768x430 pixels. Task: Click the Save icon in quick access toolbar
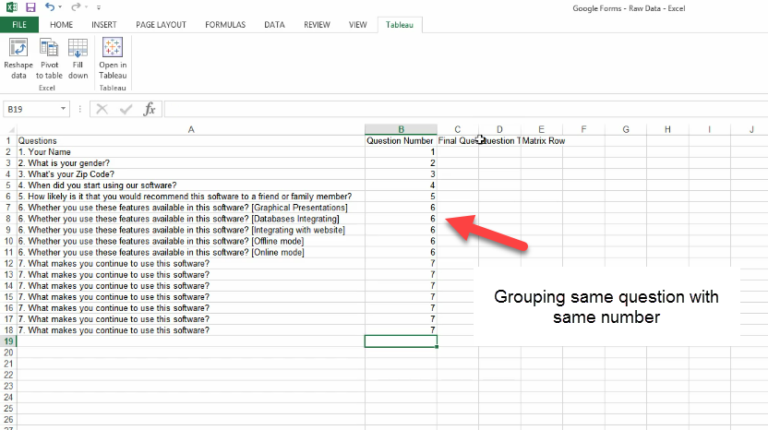(x=31, y=7)
